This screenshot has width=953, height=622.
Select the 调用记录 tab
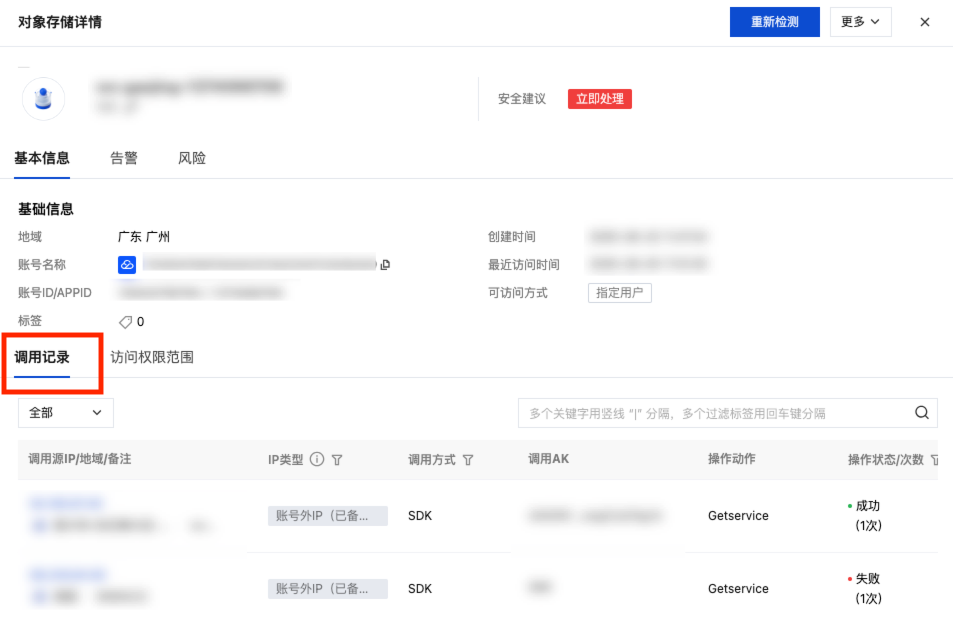point(42,357)
